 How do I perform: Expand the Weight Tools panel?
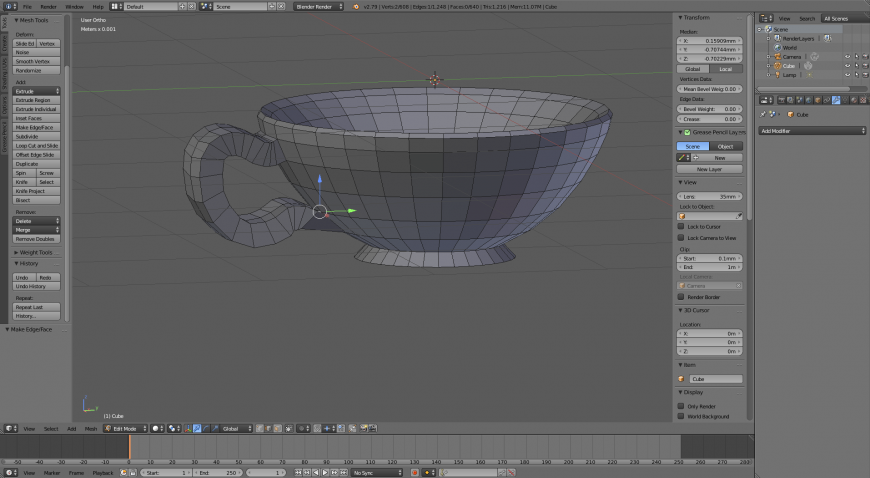tap(16, 253)
